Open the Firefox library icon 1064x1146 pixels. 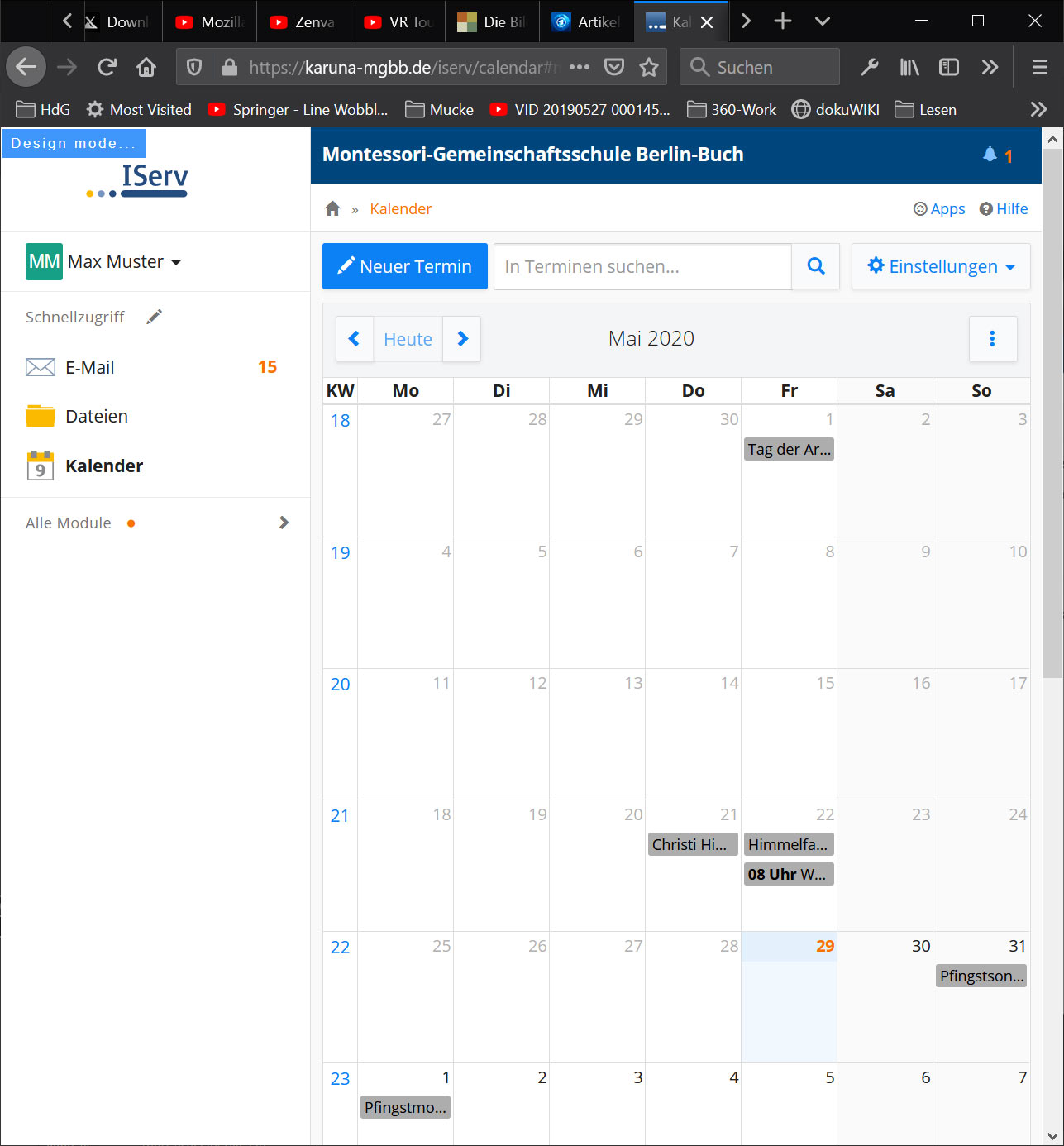point(909,67)
